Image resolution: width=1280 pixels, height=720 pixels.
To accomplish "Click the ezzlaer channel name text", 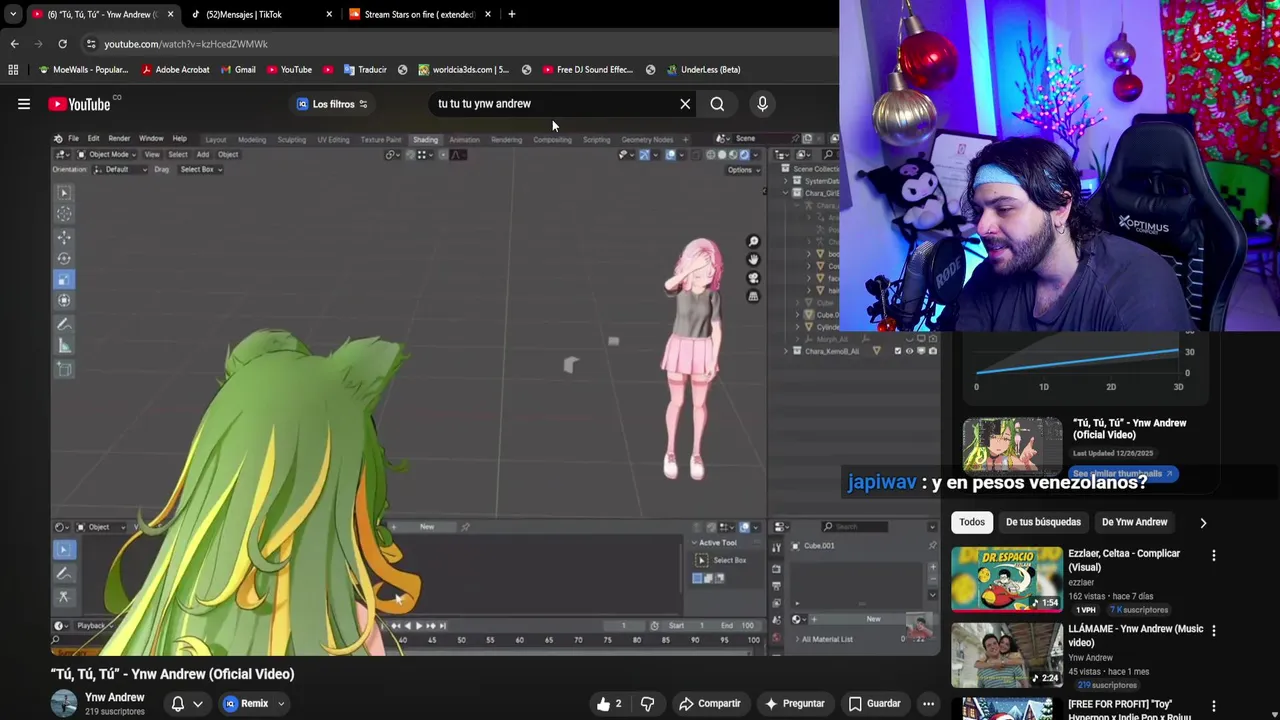I will tap(1081, 583).
